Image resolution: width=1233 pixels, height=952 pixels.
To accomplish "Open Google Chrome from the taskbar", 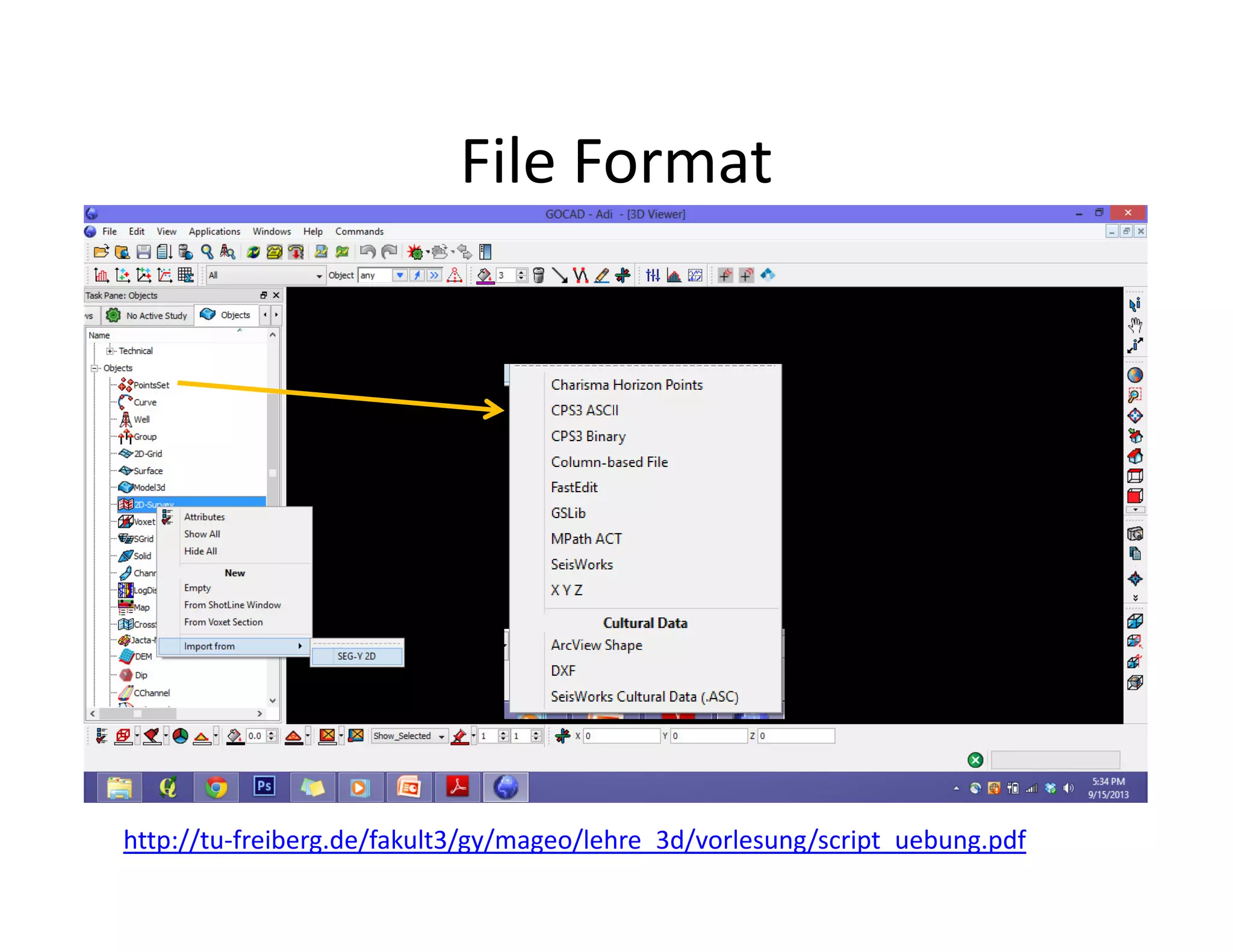I will (216, 787).
